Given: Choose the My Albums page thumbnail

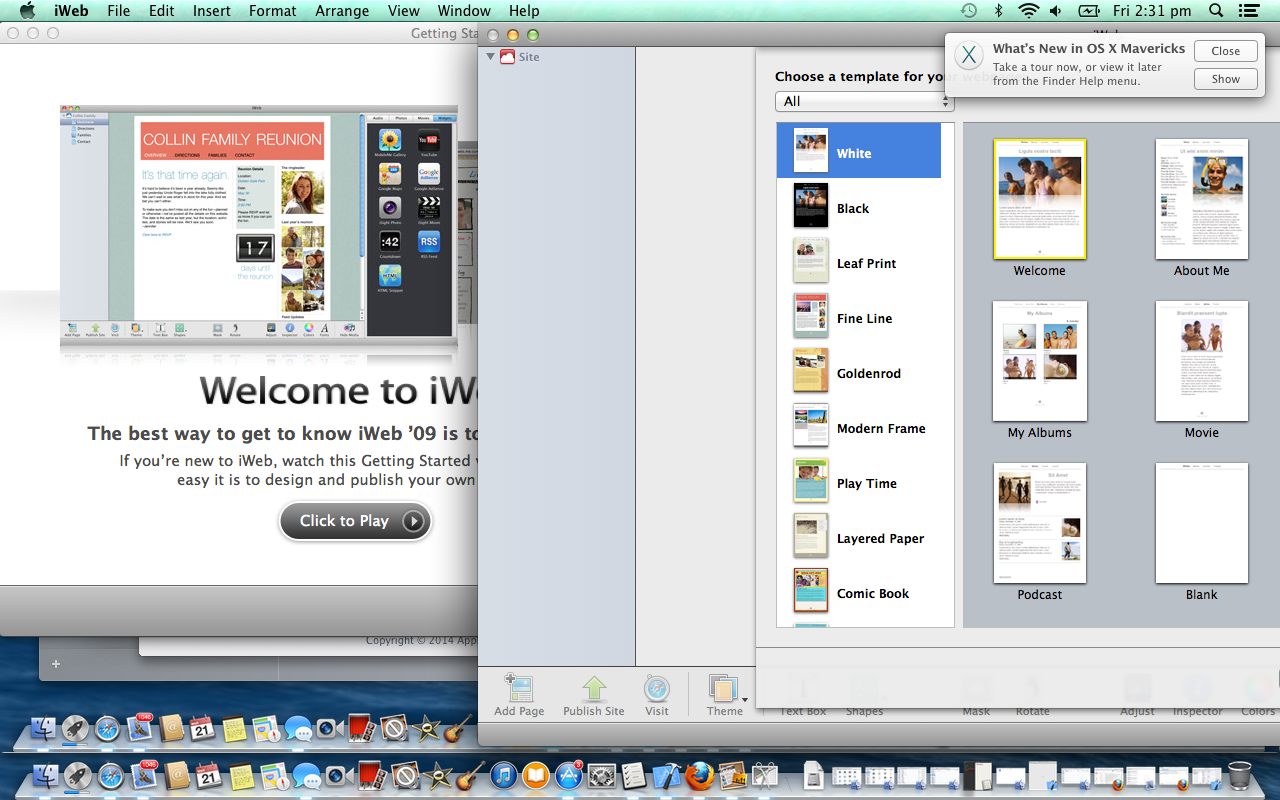Looking at the screenshot, I should [x=1039, y=361].
